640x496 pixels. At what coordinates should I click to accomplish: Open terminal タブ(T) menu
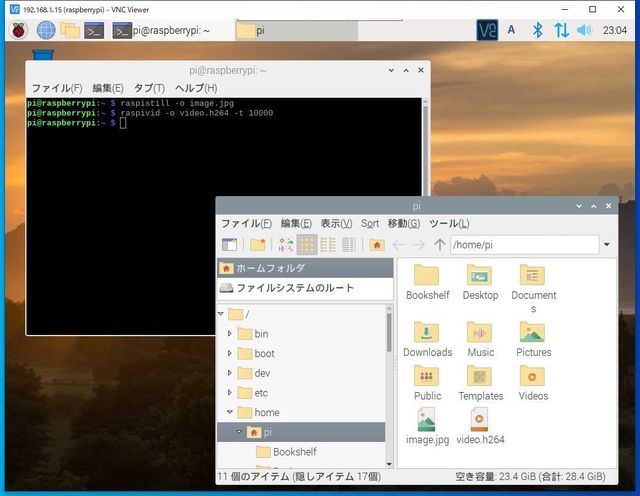point(149,88)
